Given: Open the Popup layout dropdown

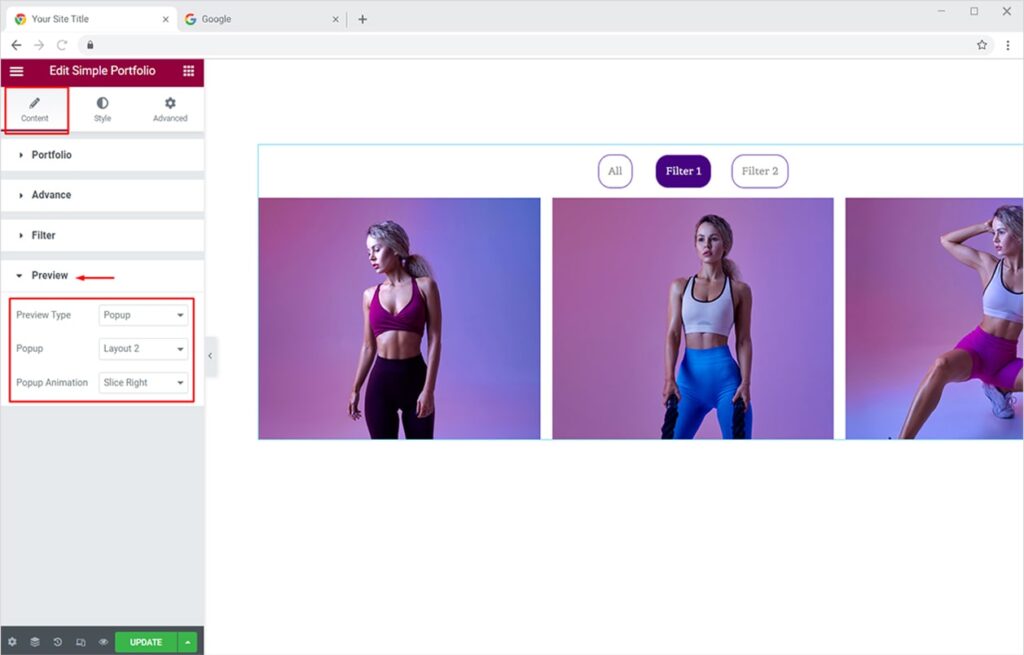Looking at the screenshot, I should [144, 349].
